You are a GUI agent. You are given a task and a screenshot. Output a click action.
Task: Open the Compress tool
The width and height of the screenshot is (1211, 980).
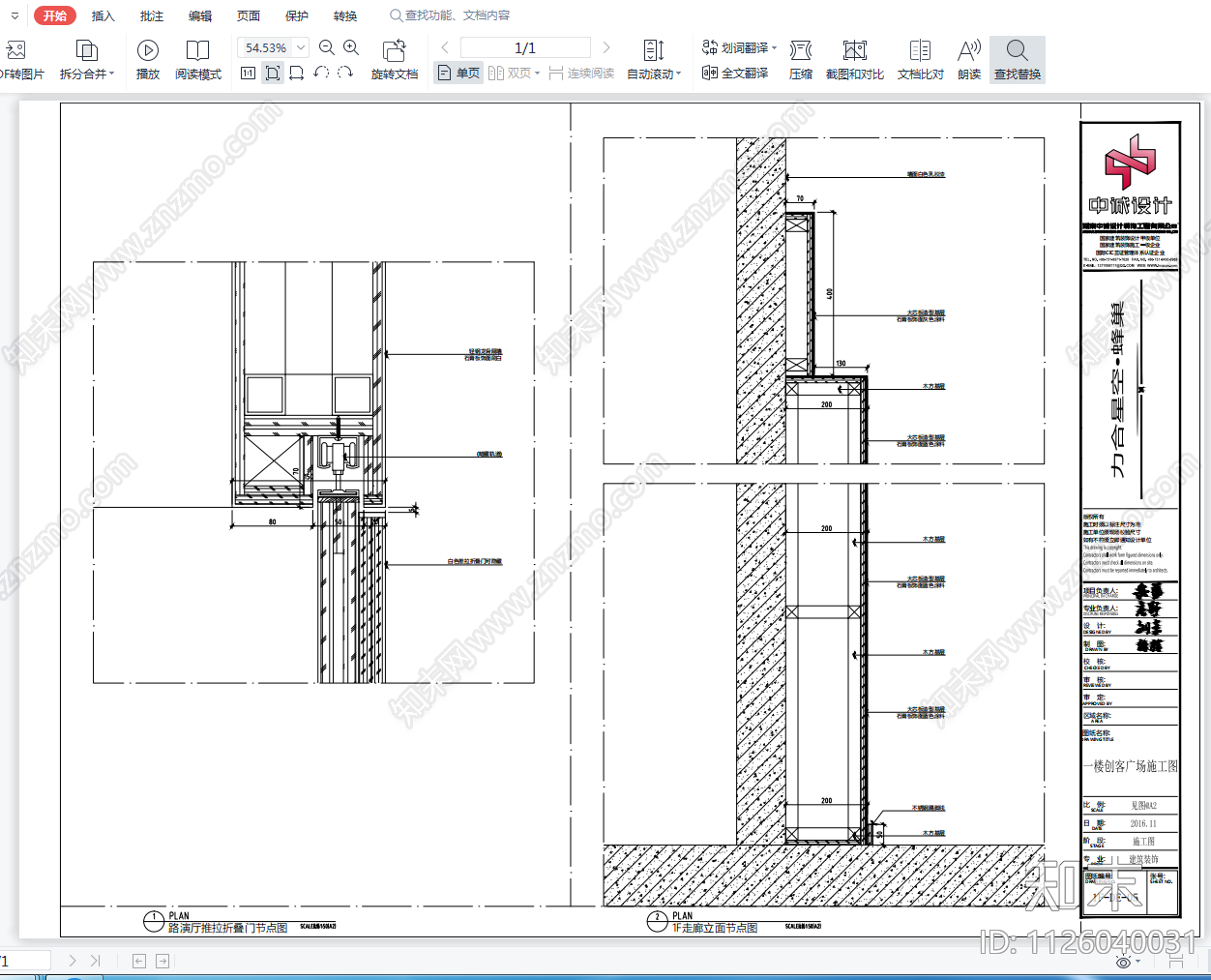(801, 60)
